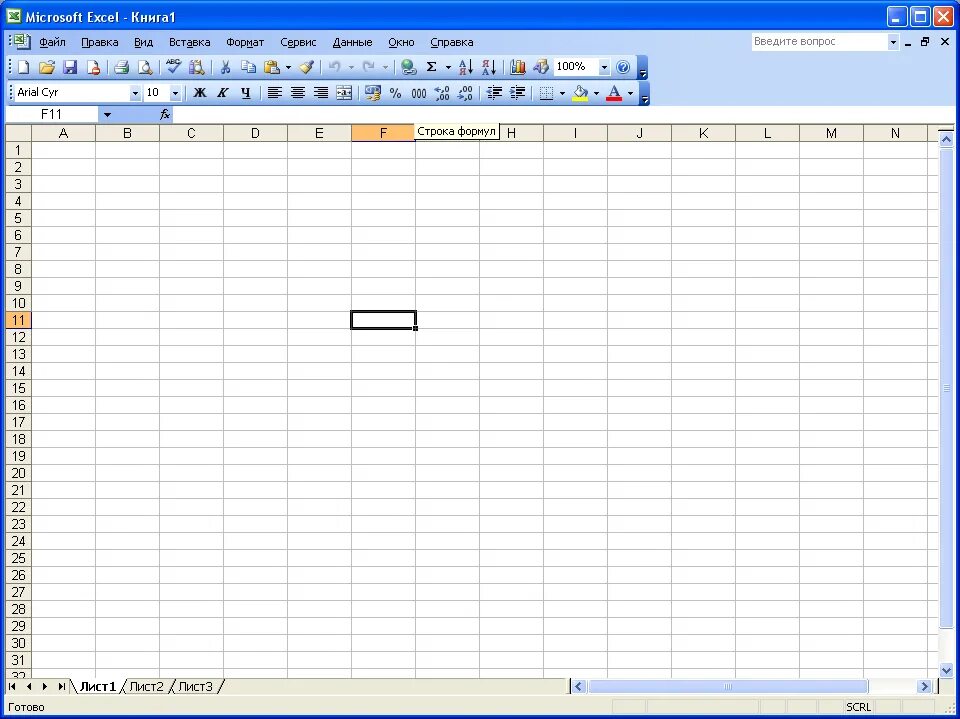
Task: Copy the selected cells
Action: (248, 67)
